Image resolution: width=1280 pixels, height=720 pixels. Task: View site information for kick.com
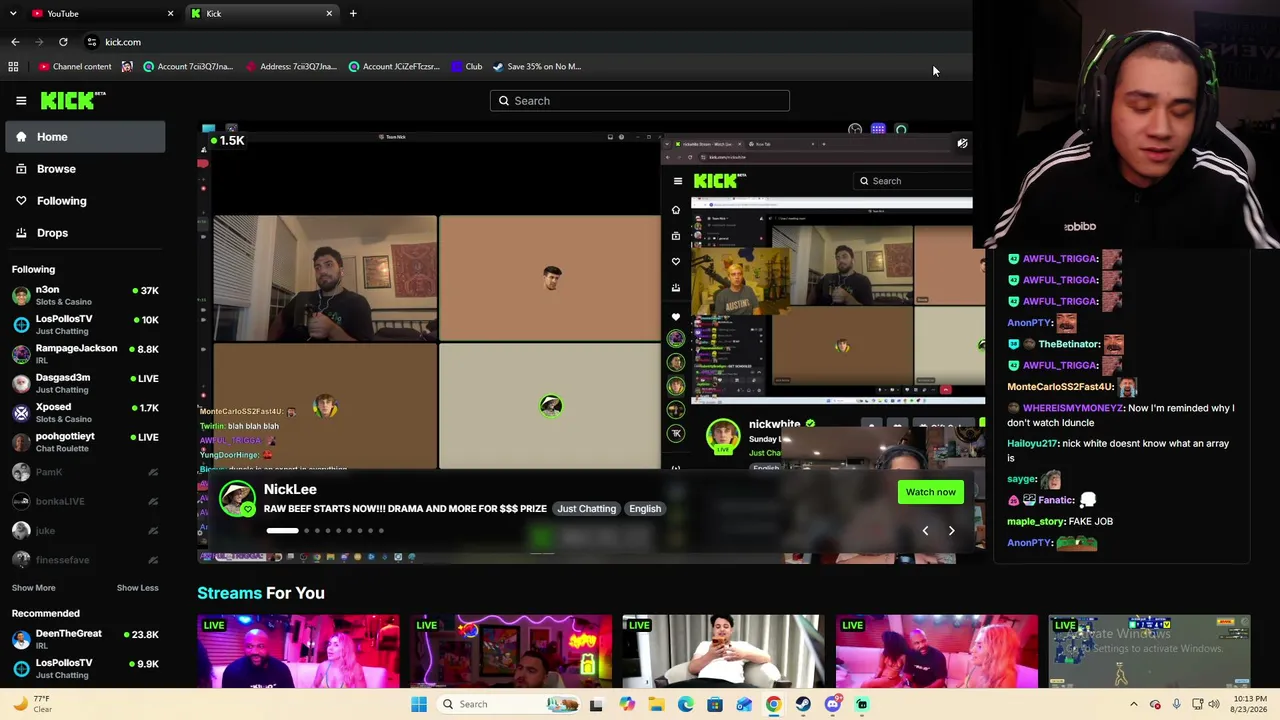[x=92, y=42]
